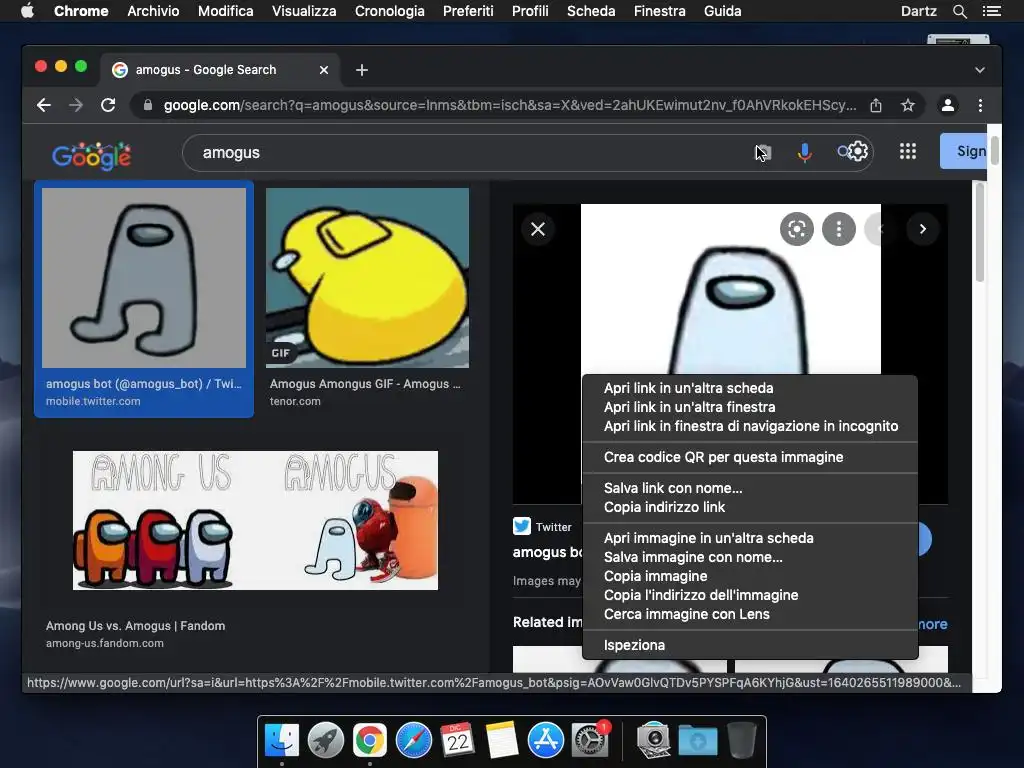Select the yellow Amogus GIF thumbnail
Viewport: 1024px width, 768px height.
[x=367, y=278]
